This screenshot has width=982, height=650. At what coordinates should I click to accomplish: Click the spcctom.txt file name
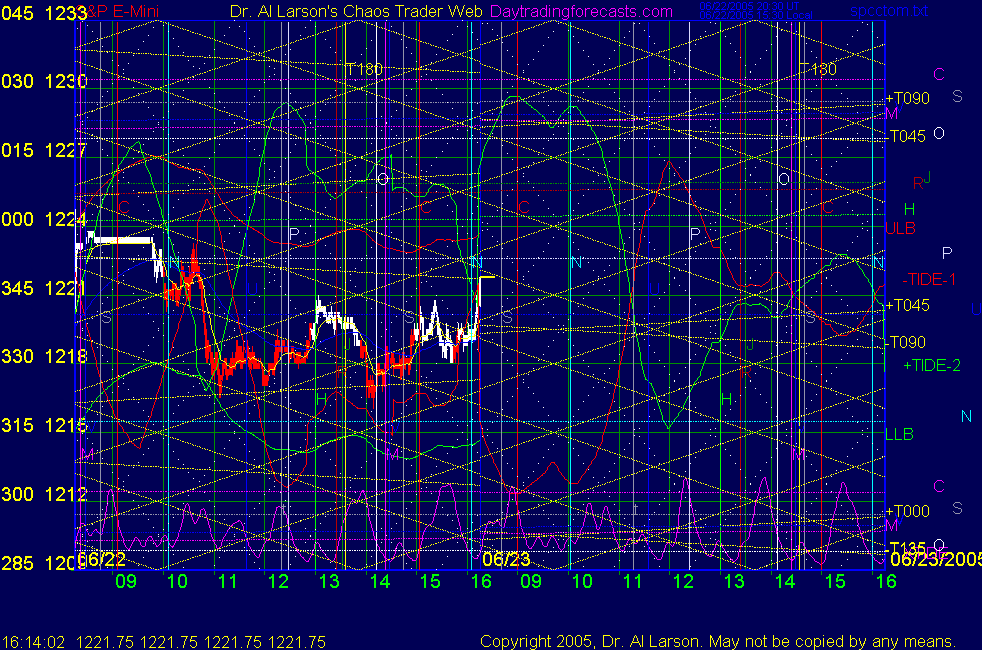(889, 11)
